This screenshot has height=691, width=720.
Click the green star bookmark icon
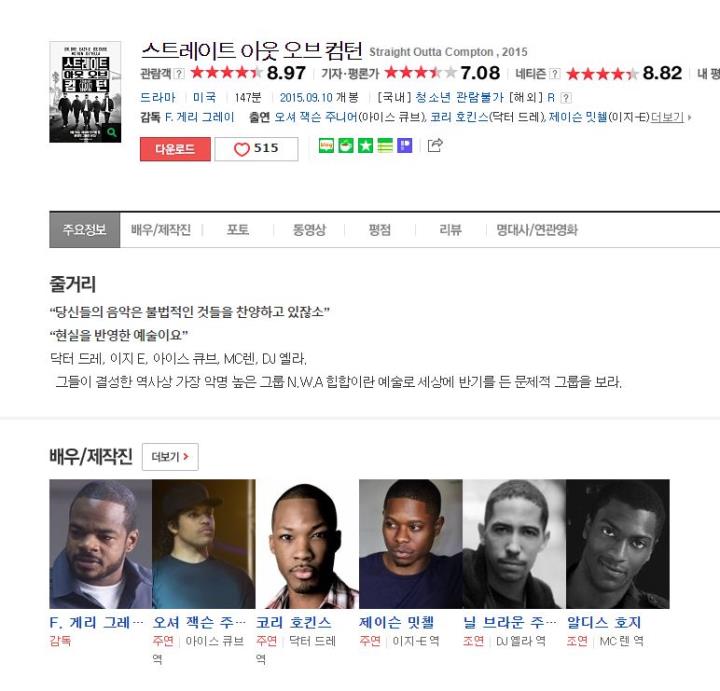(366, 146)
